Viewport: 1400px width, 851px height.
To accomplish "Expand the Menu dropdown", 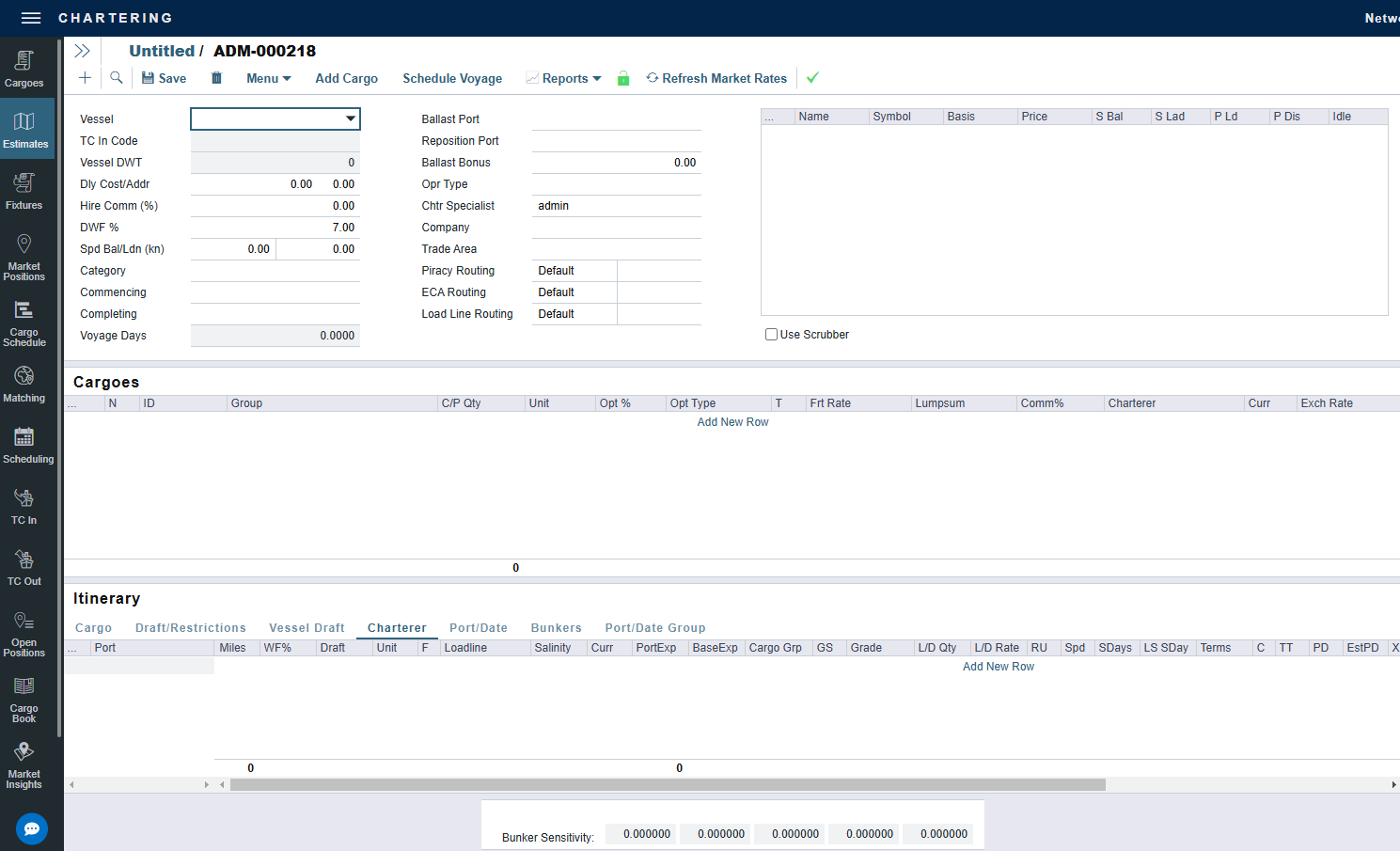I will point(268,79).
